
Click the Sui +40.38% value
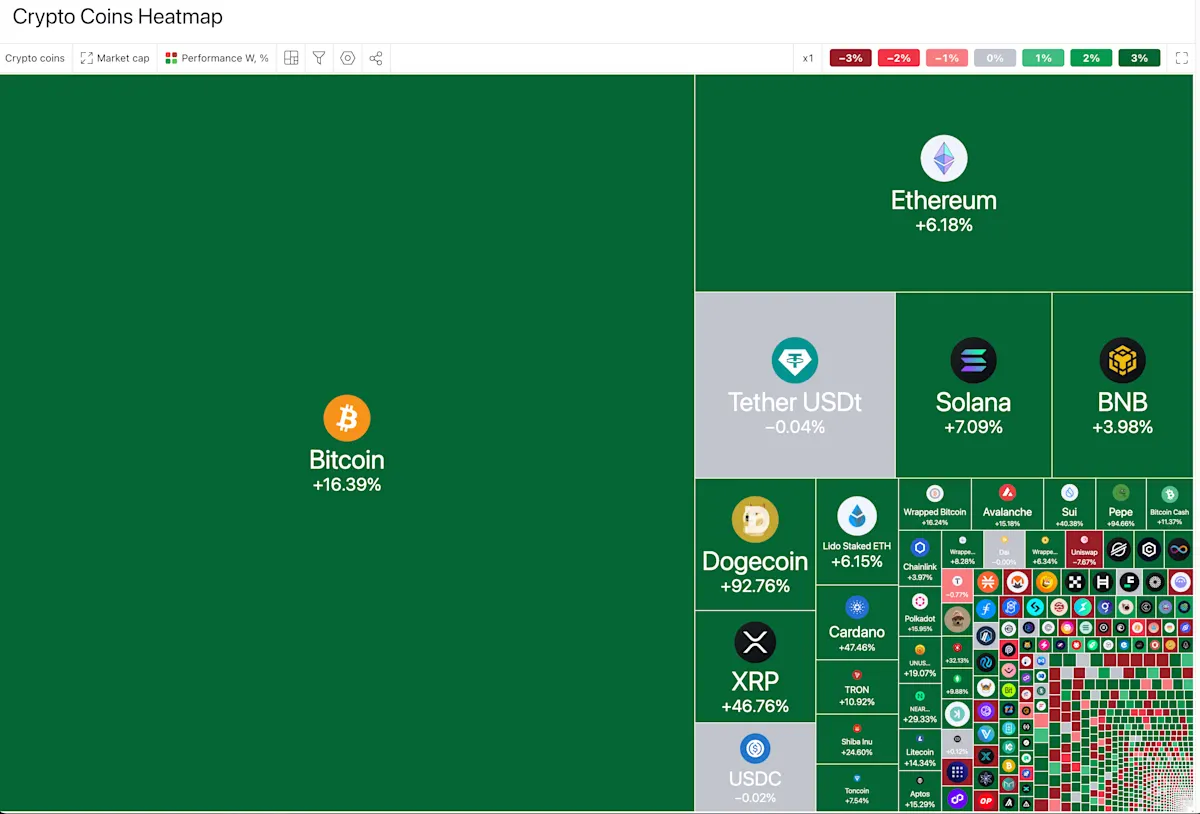(1069, 523)
